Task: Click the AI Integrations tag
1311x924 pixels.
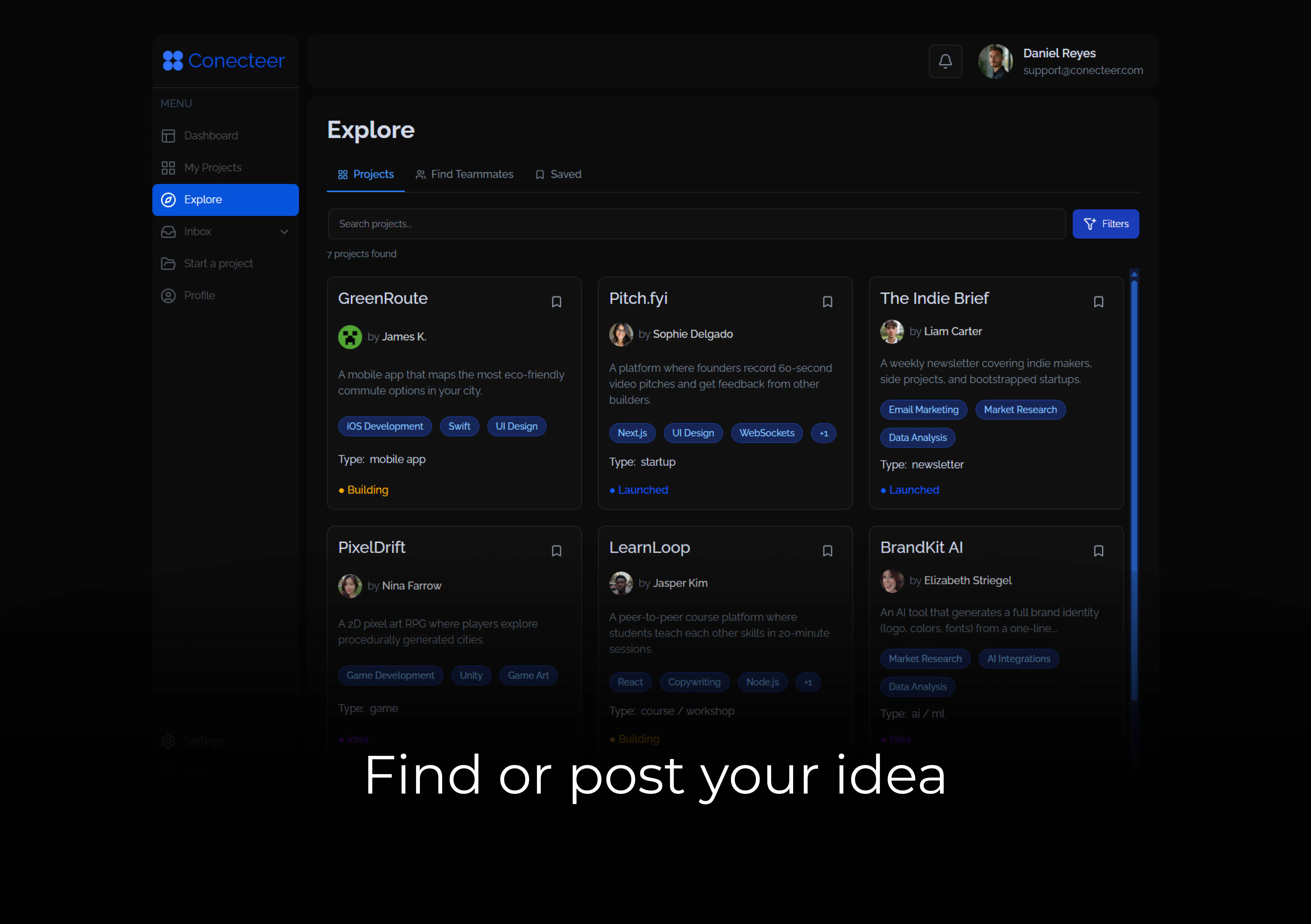Action: tap(1019, 658)
